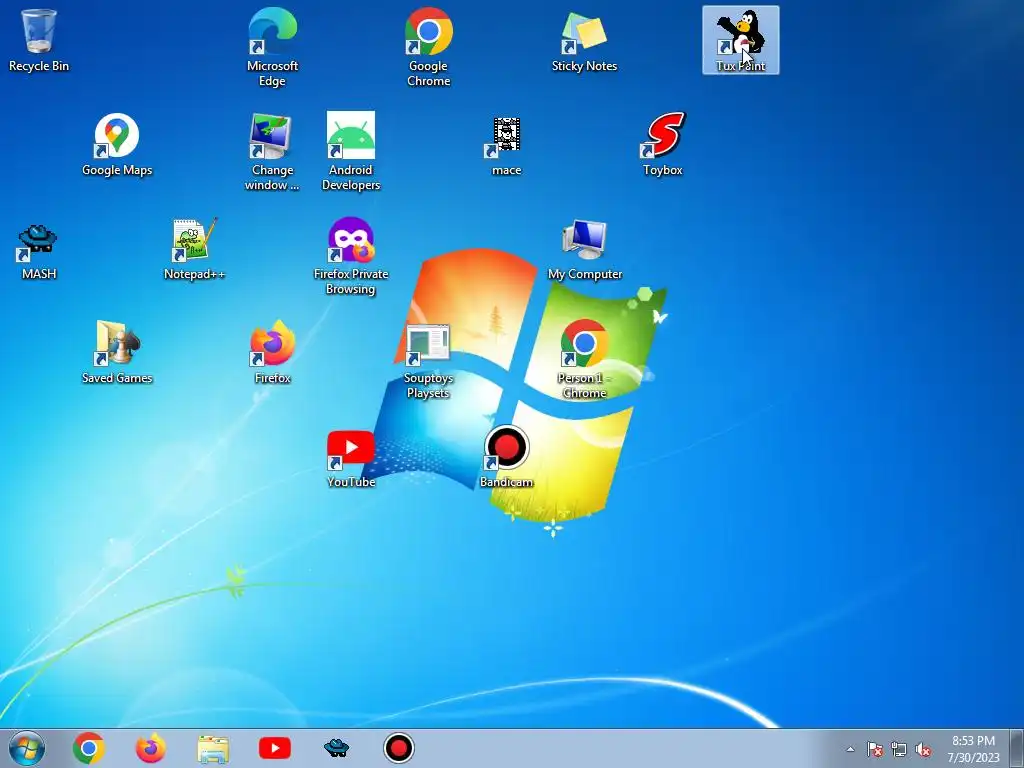
Task: Open the muted volume tray icon
Action: [x=923, y=749]
